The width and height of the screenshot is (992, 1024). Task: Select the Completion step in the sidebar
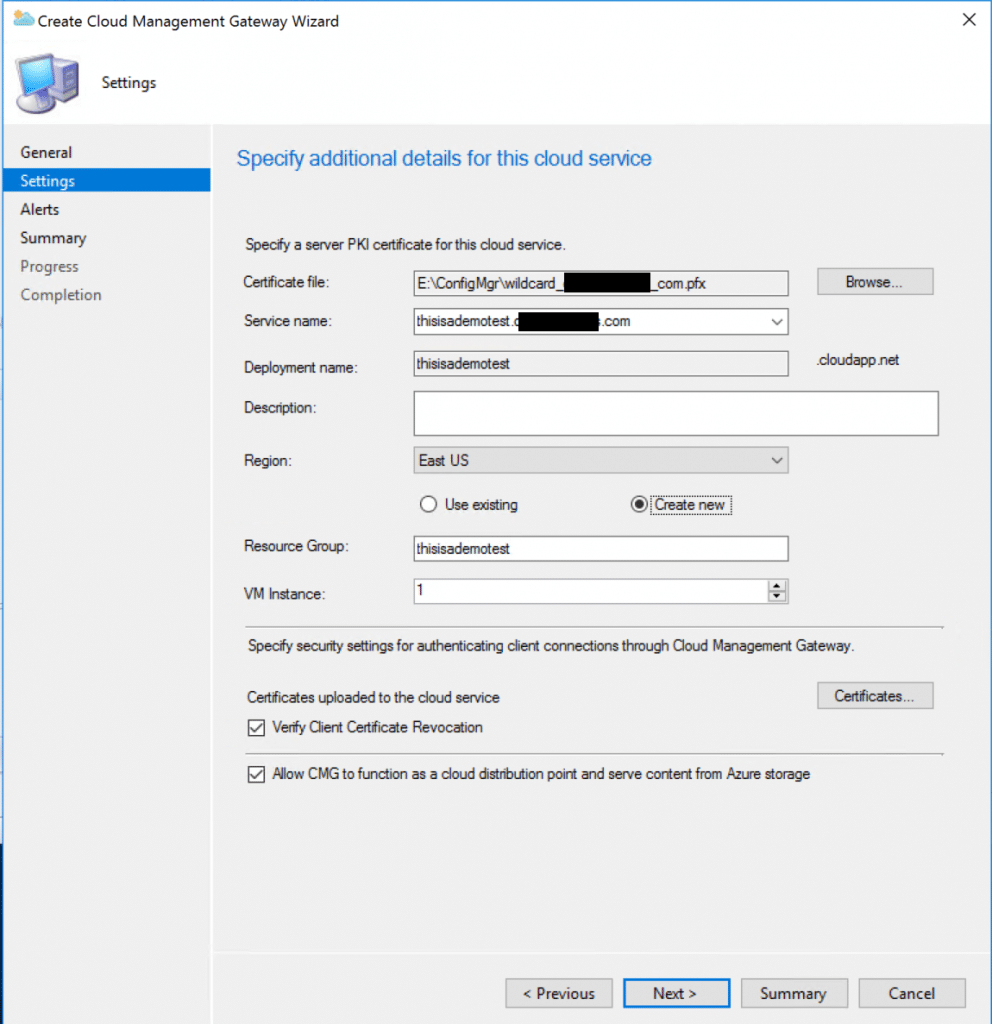tap(61, 294)
